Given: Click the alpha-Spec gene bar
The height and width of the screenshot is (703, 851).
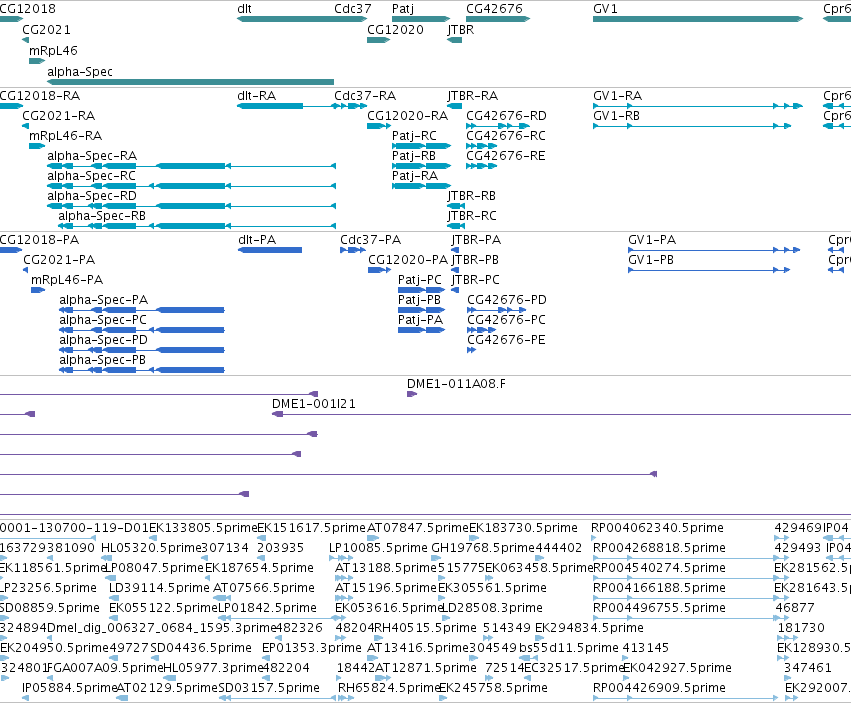Looking at the screenshot, I should point(190,82).
